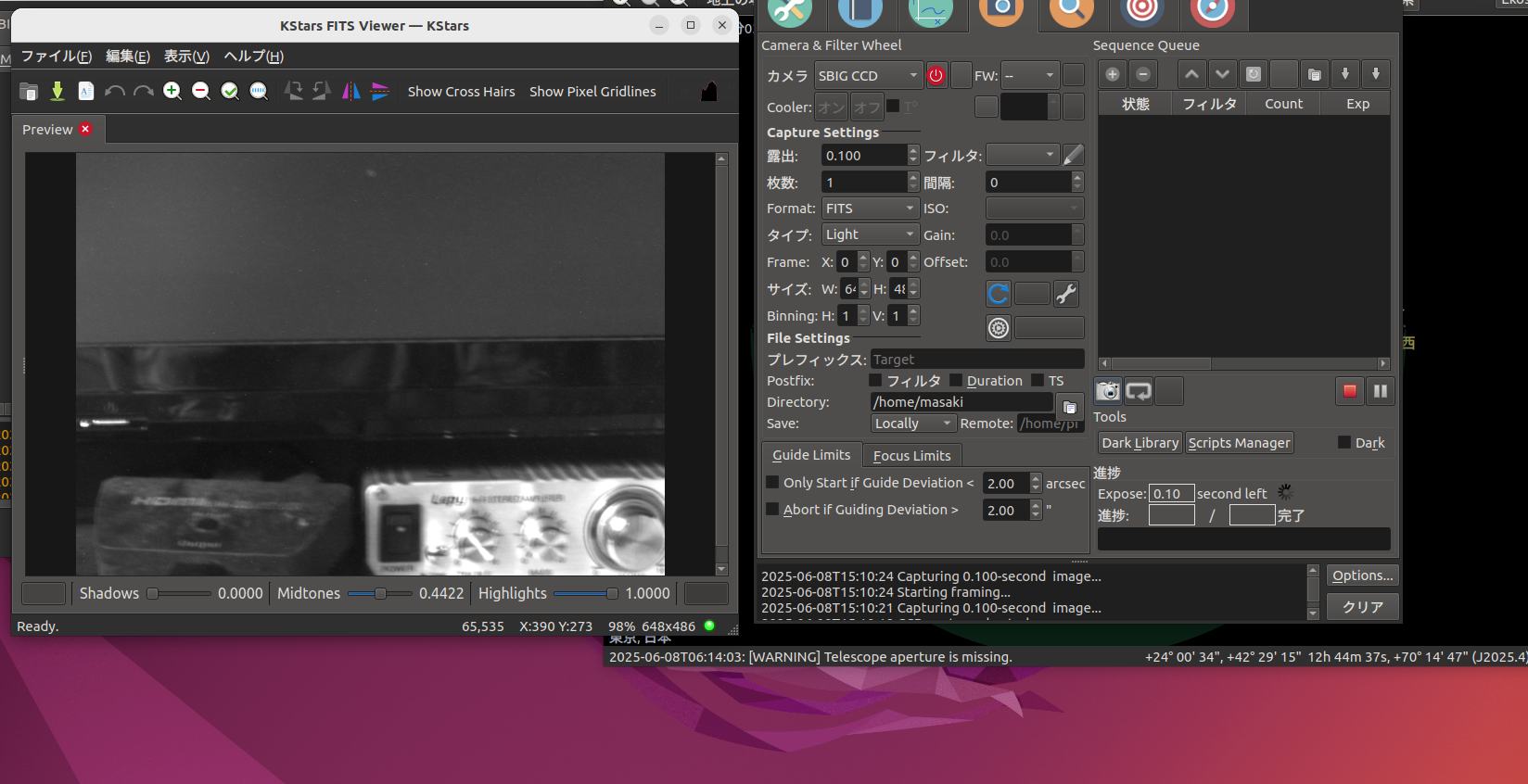
Task: Move the sequence job down
Action: [1223, 74]
